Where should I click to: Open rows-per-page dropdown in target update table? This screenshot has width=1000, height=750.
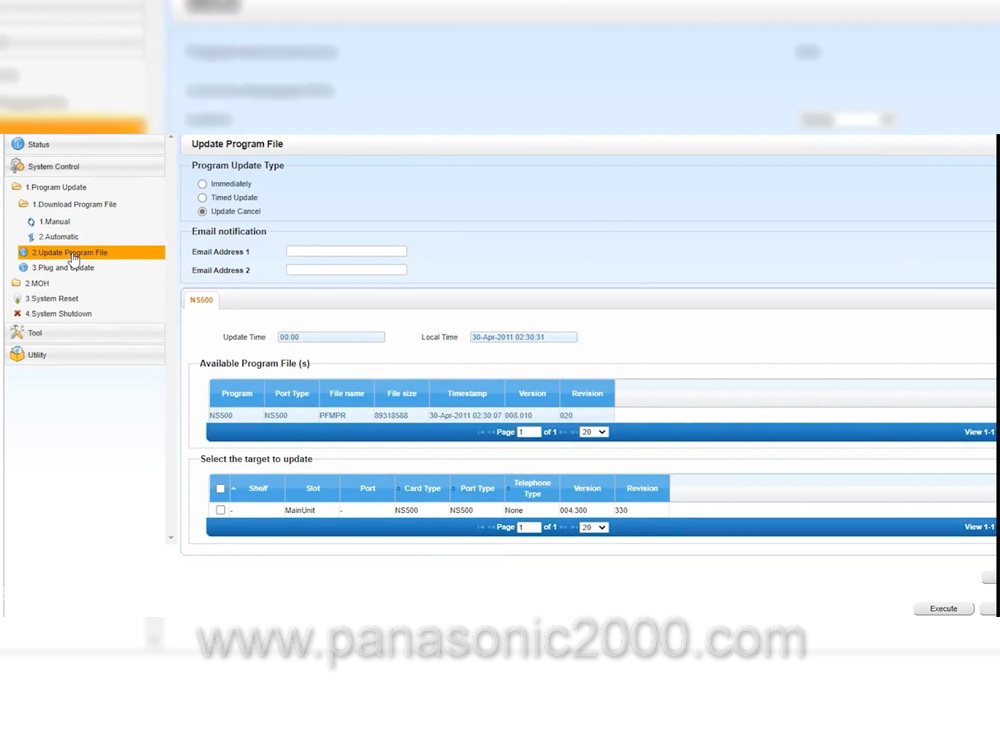(x=594, y=527)
